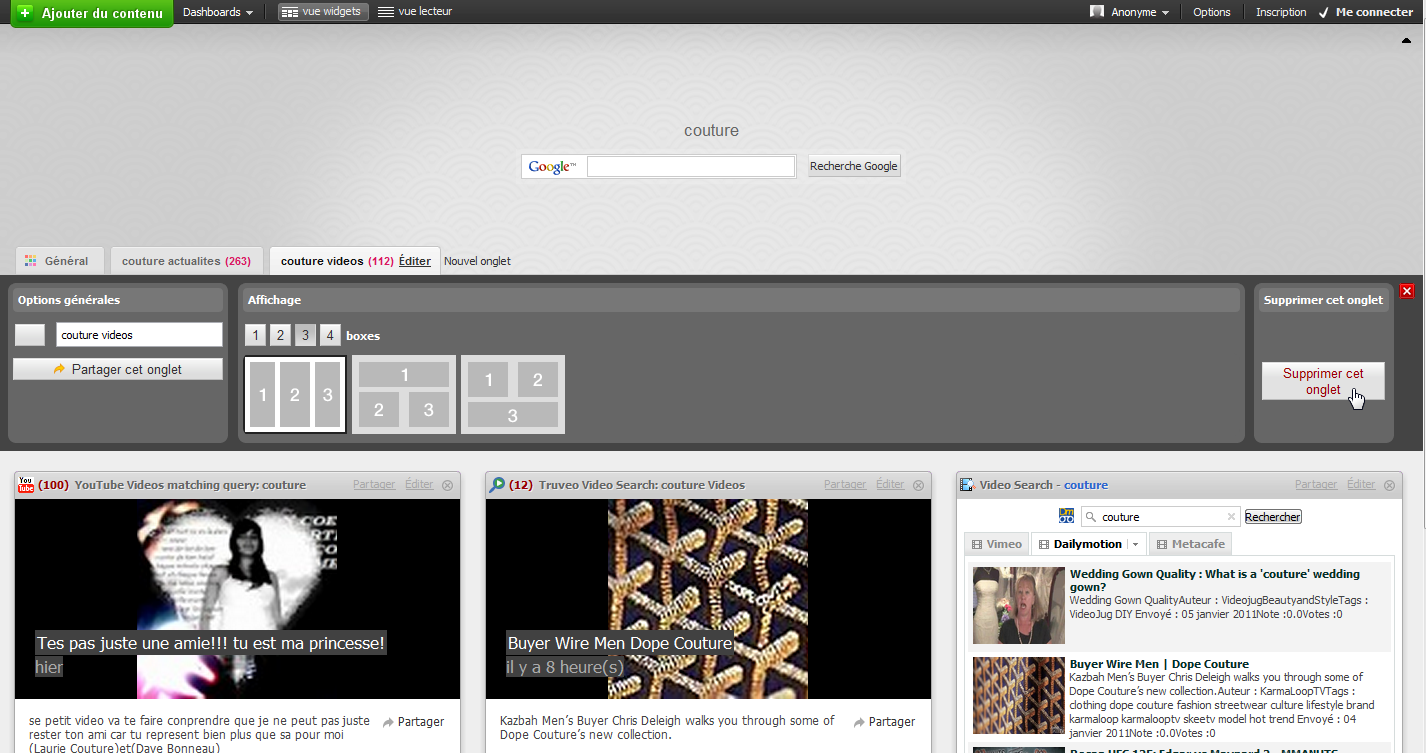Open the couture actualites tab
Image resolution: width=1426 pixels, height=753 pixels.
tap(187, 261)
